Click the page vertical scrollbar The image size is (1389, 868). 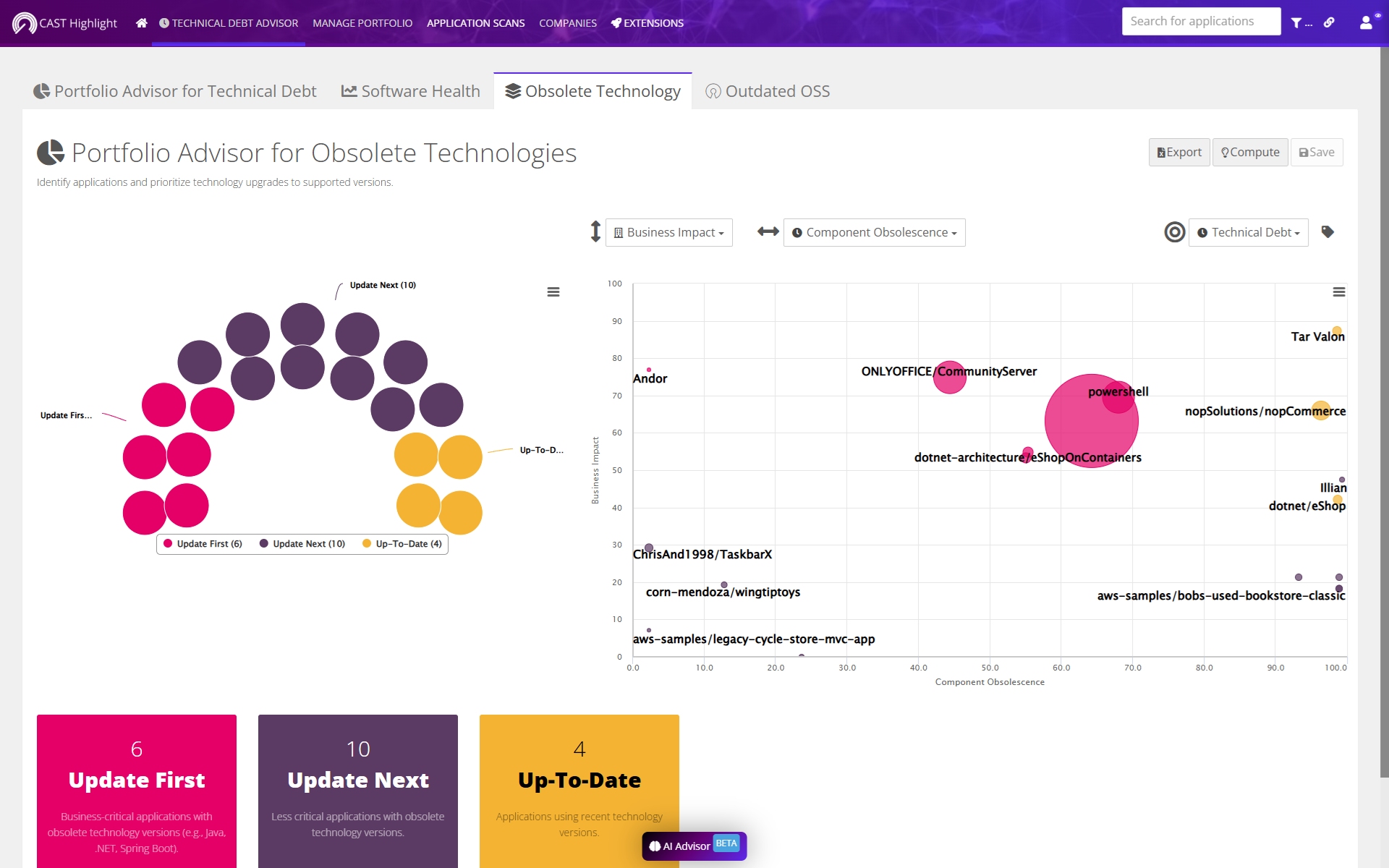pos(1384,412)
